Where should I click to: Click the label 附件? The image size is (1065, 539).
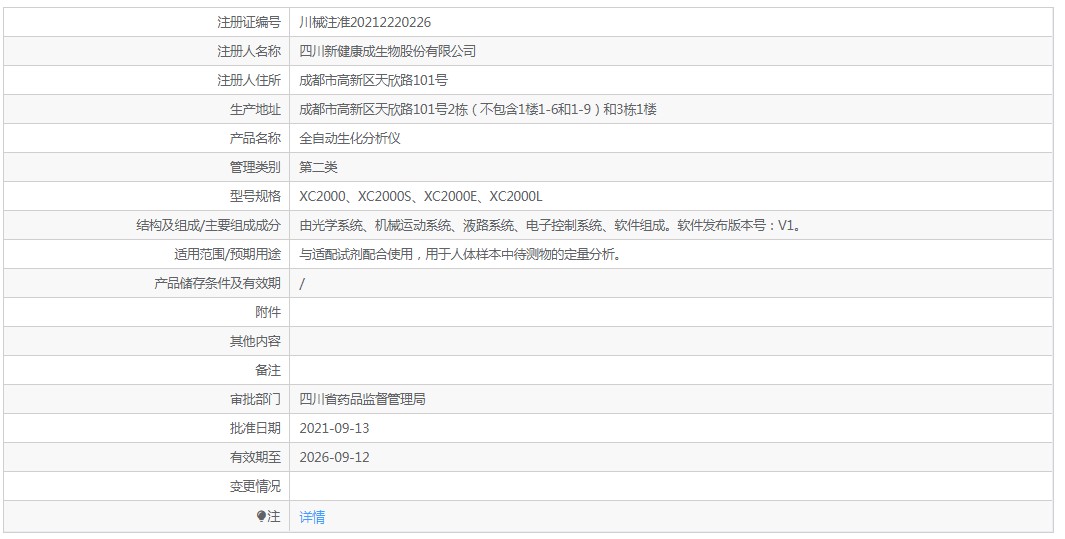click(x=268, y=313)
